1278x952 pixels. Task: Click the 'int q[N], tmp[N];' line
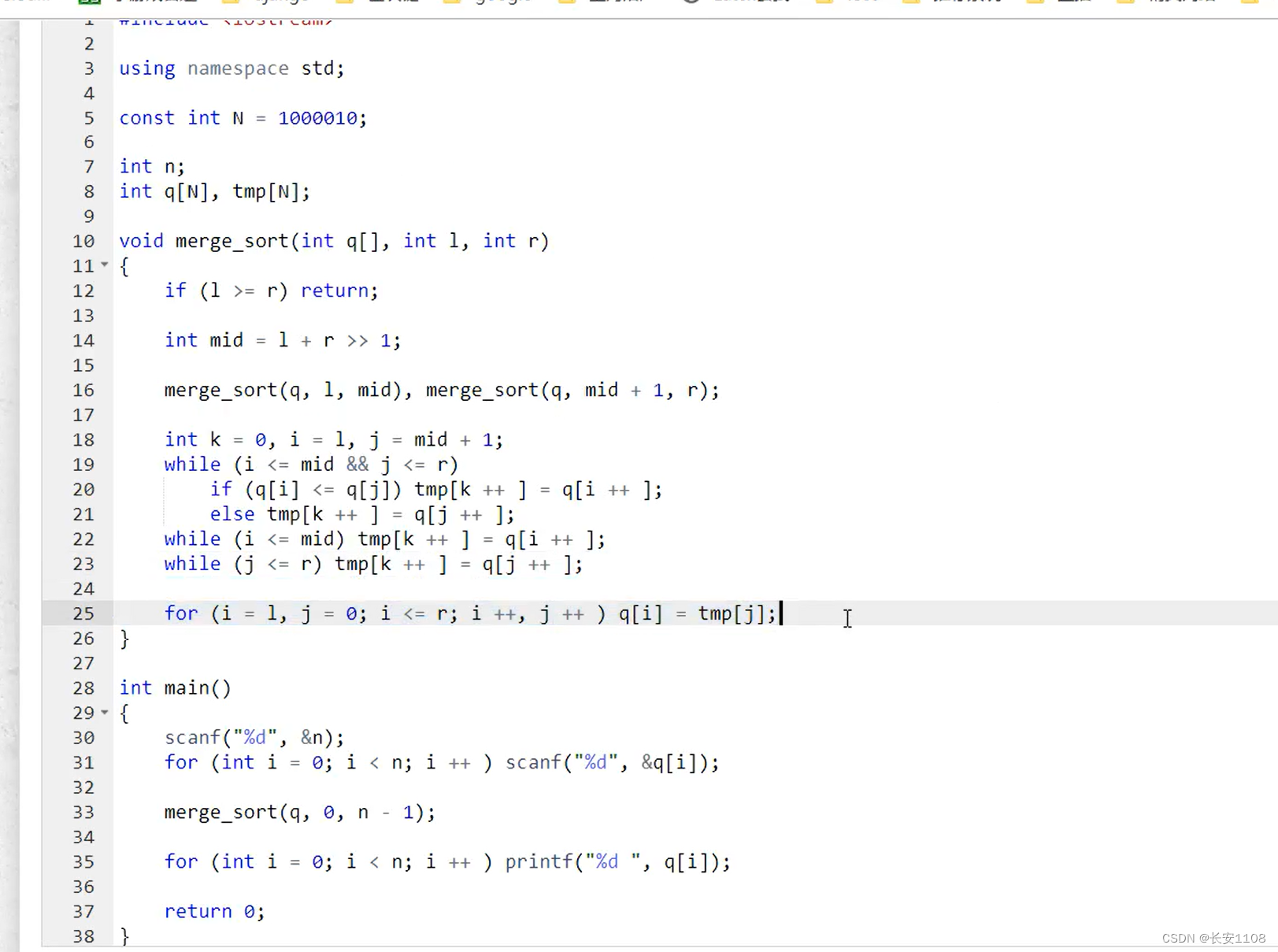pos(214,191)
